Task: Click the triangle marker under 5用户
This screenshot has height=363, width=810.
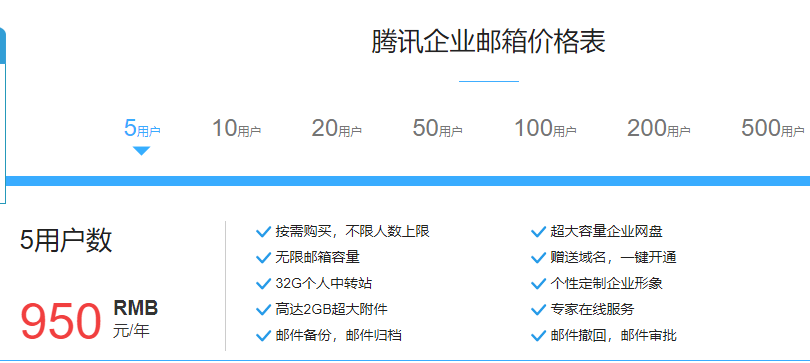Action: pos(141,151)
